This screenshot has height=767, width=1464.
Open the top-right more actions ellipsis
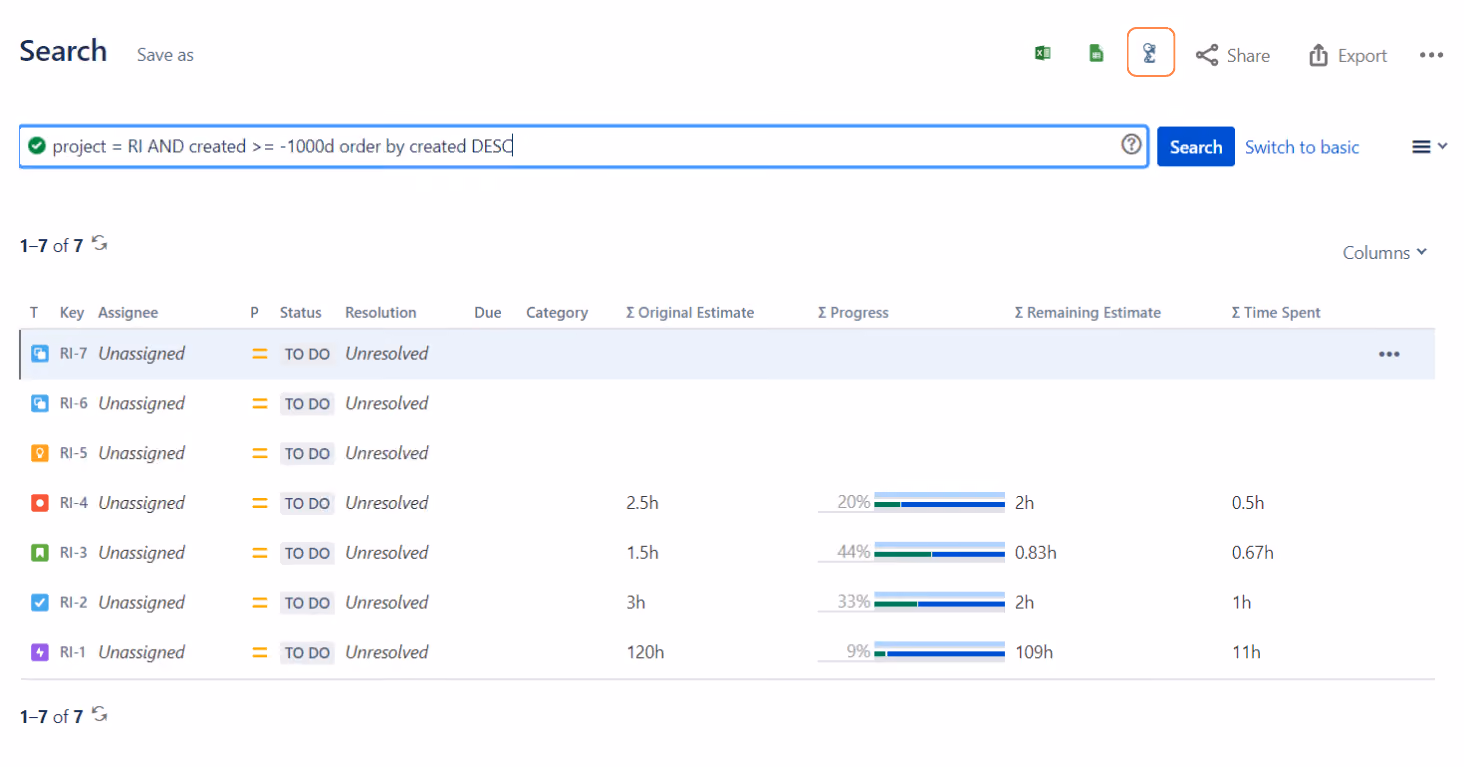pos(1431,55)
